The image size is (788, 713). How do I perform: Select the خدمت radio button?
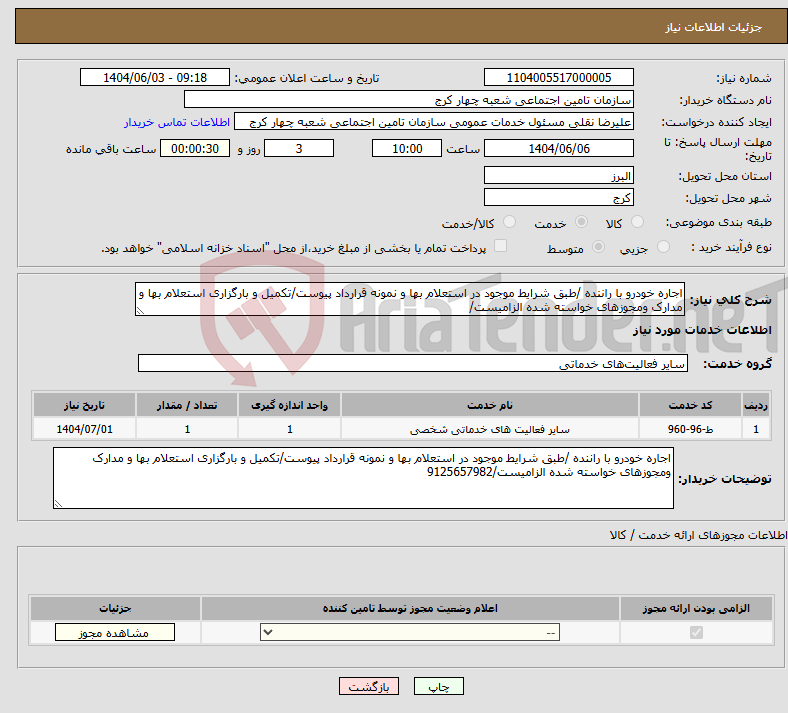point(581,222)
